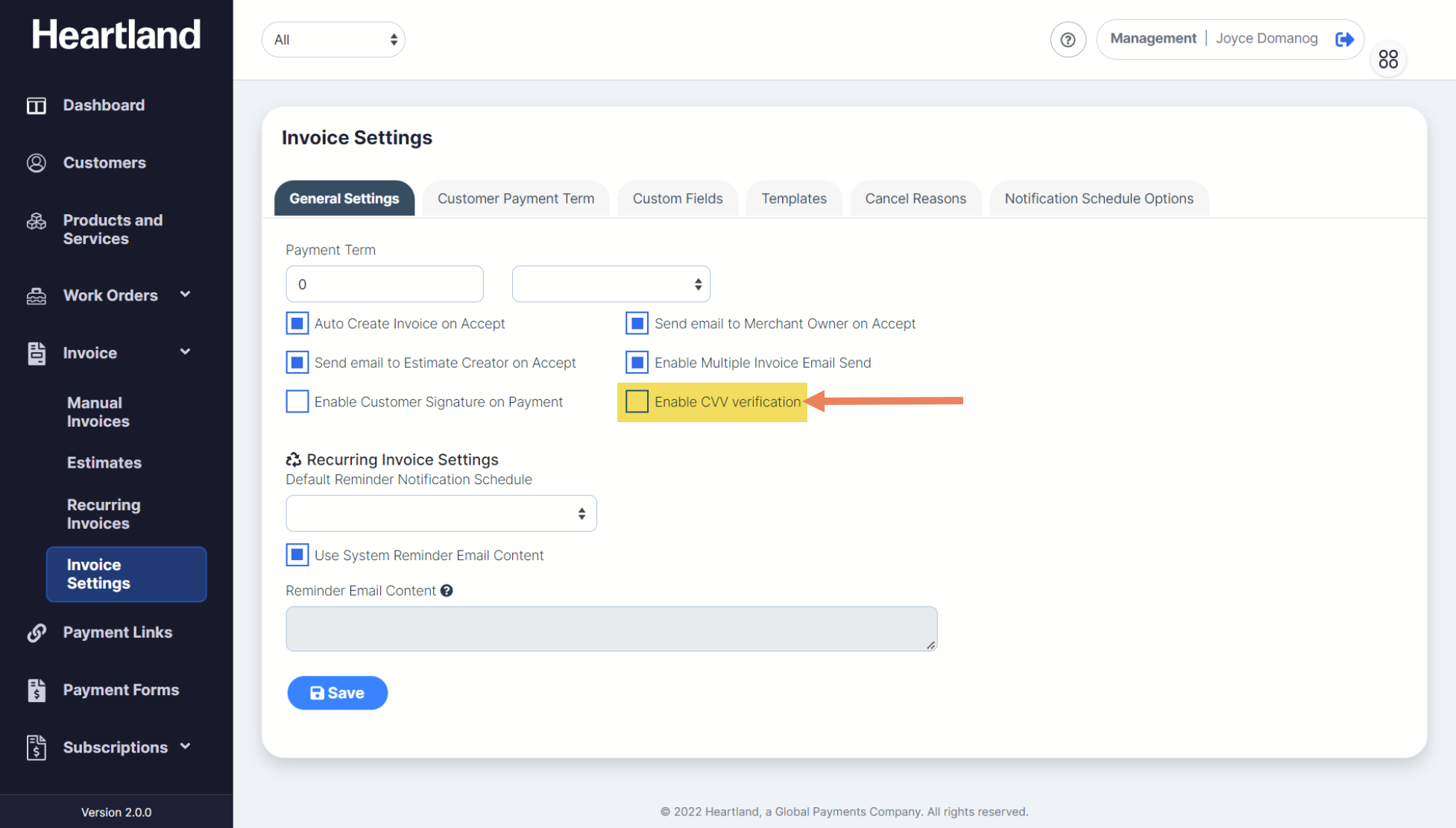The image size is (1456, 828).
Task: Open the apps grid icon
Action: pos(1388,59)
